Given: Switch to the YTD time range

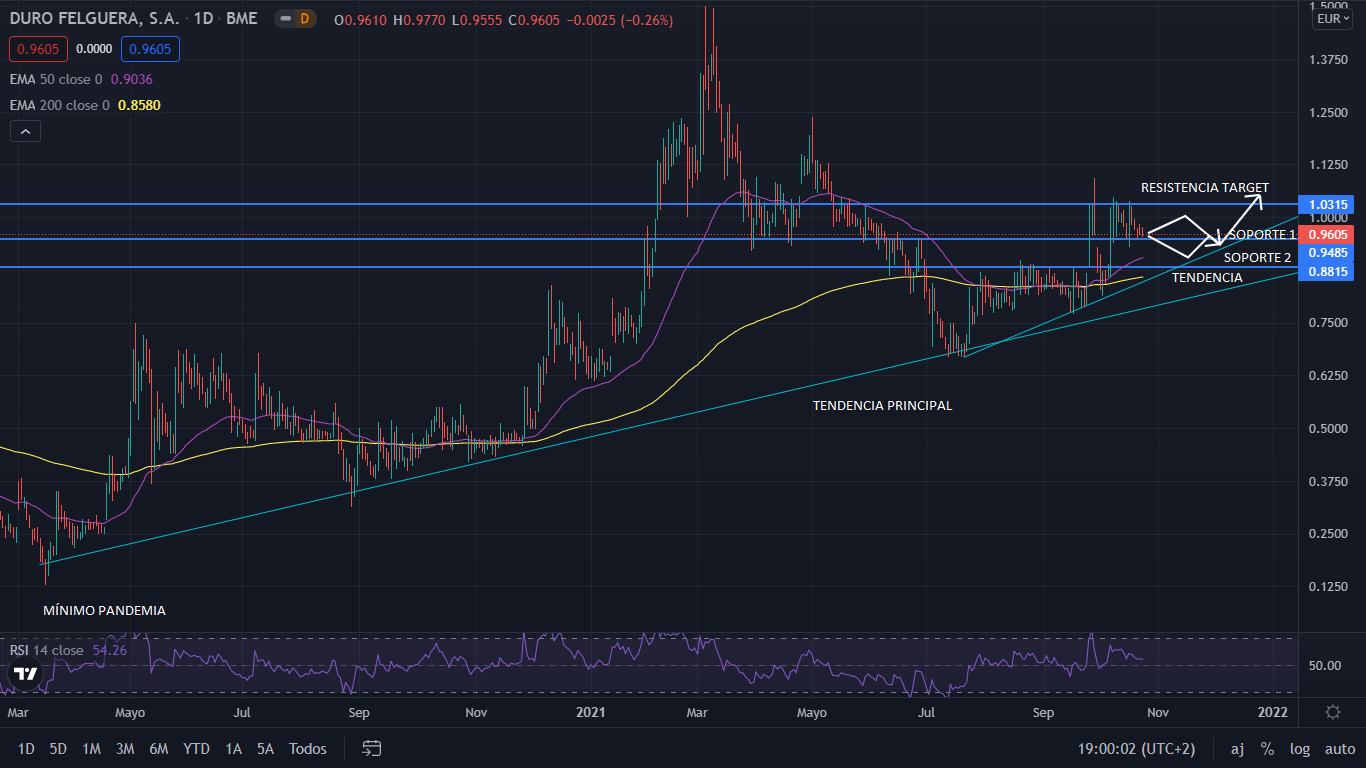Looking at the screenshot, I should coord(196,749).
